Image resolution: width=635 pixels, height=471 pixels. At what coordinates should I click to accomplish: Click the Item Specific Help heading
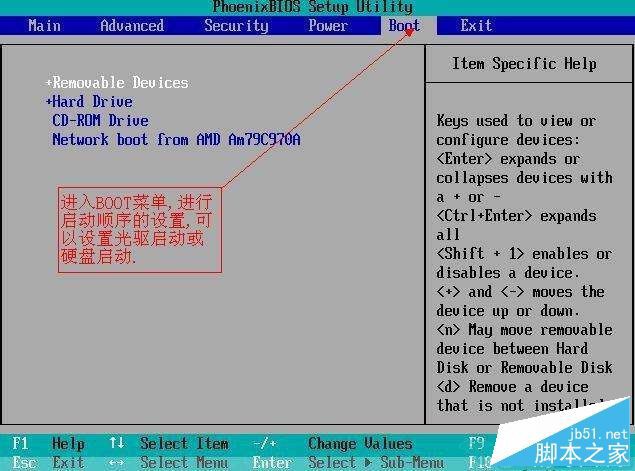coord(524,64)
